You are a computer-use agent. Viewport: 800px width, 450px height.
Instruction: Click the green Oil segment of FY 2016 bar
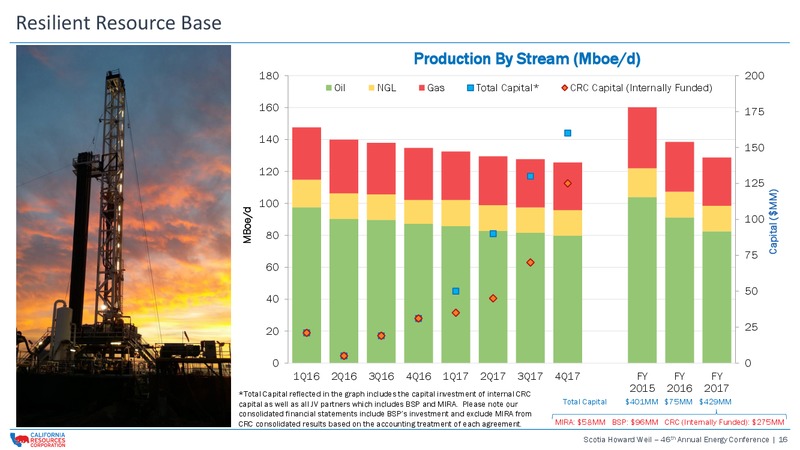click(680, 290)
